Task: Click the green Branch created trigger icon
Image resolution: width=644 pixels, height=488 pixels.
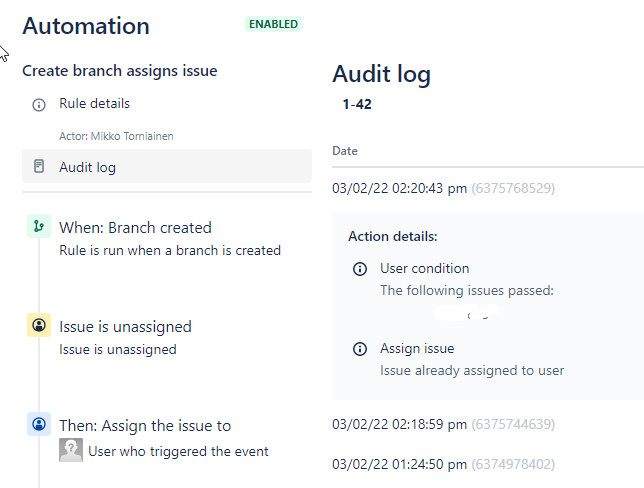Action: pyautogui.click(x=39, y=227)
